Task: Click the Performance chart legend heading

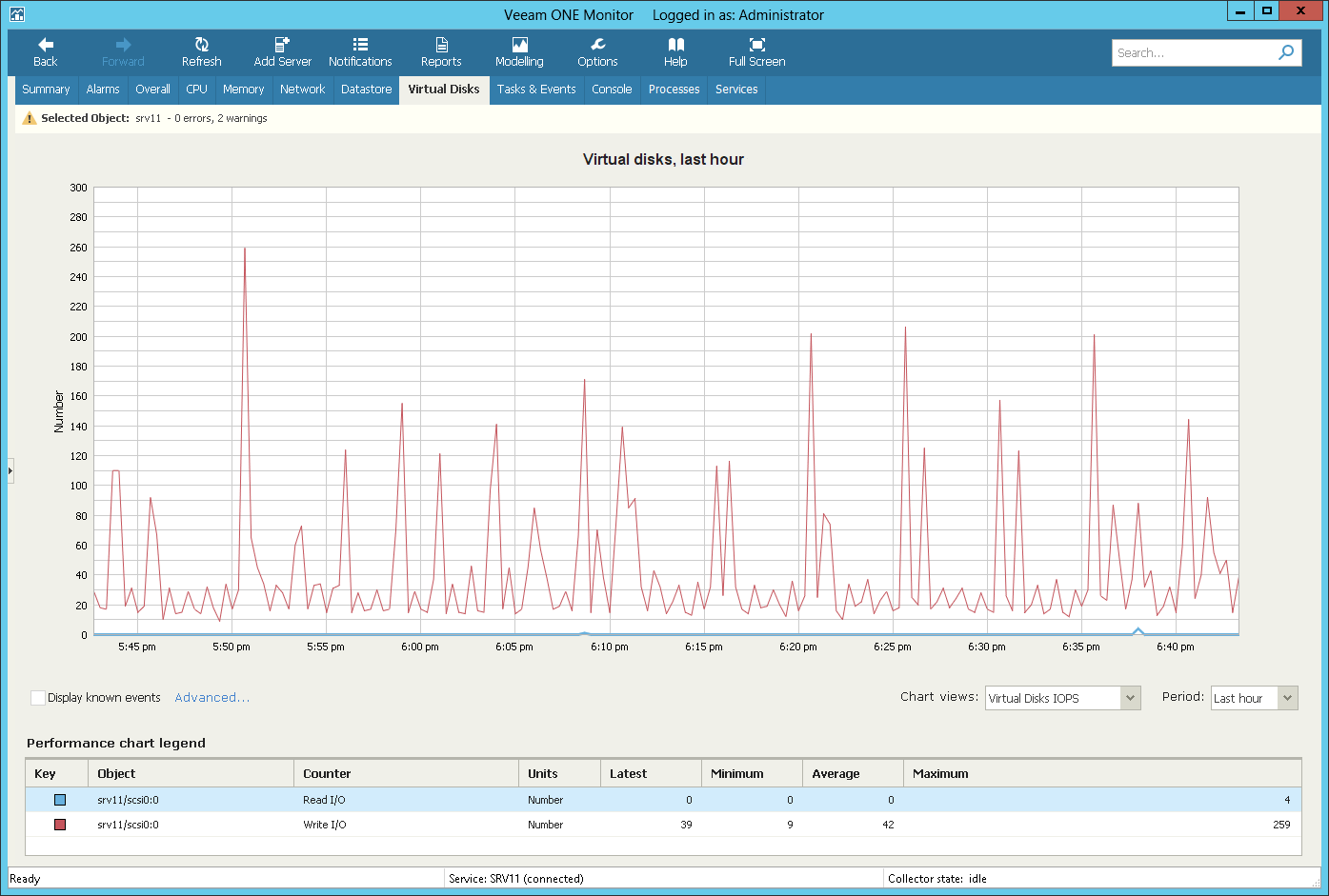Action: point(116,744)
